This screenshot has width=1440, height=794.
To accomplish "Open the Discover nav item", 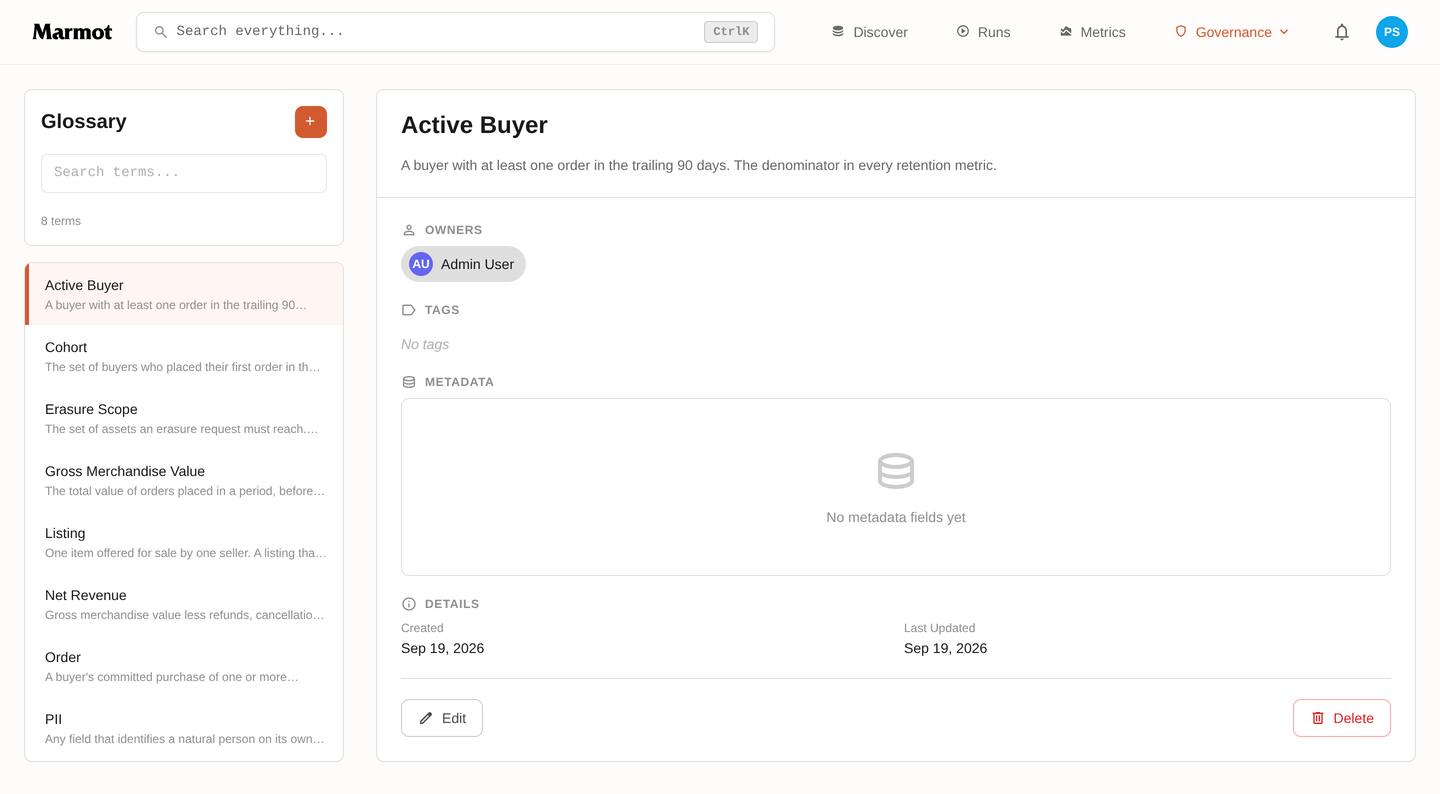I will pyautogui.click(x=869, y=32).
